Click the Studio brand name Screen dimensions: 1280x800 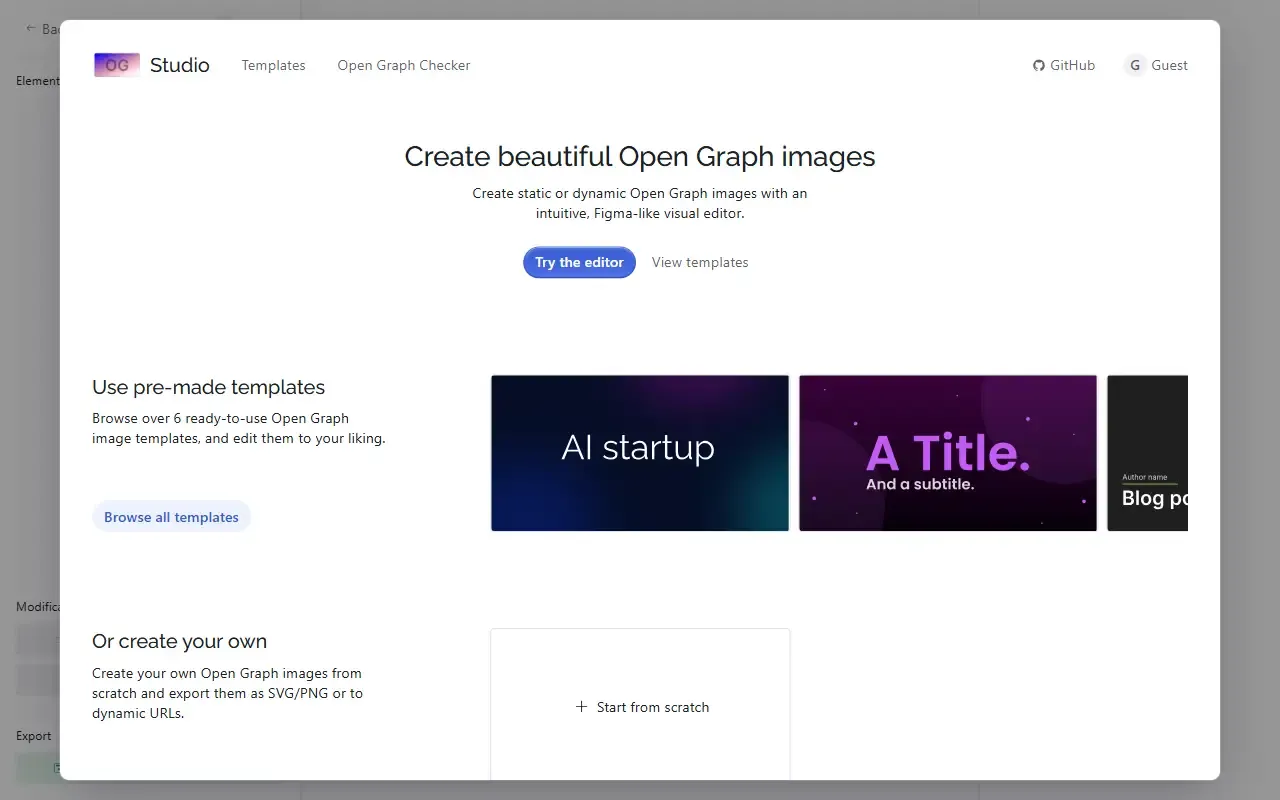(180, 65)
